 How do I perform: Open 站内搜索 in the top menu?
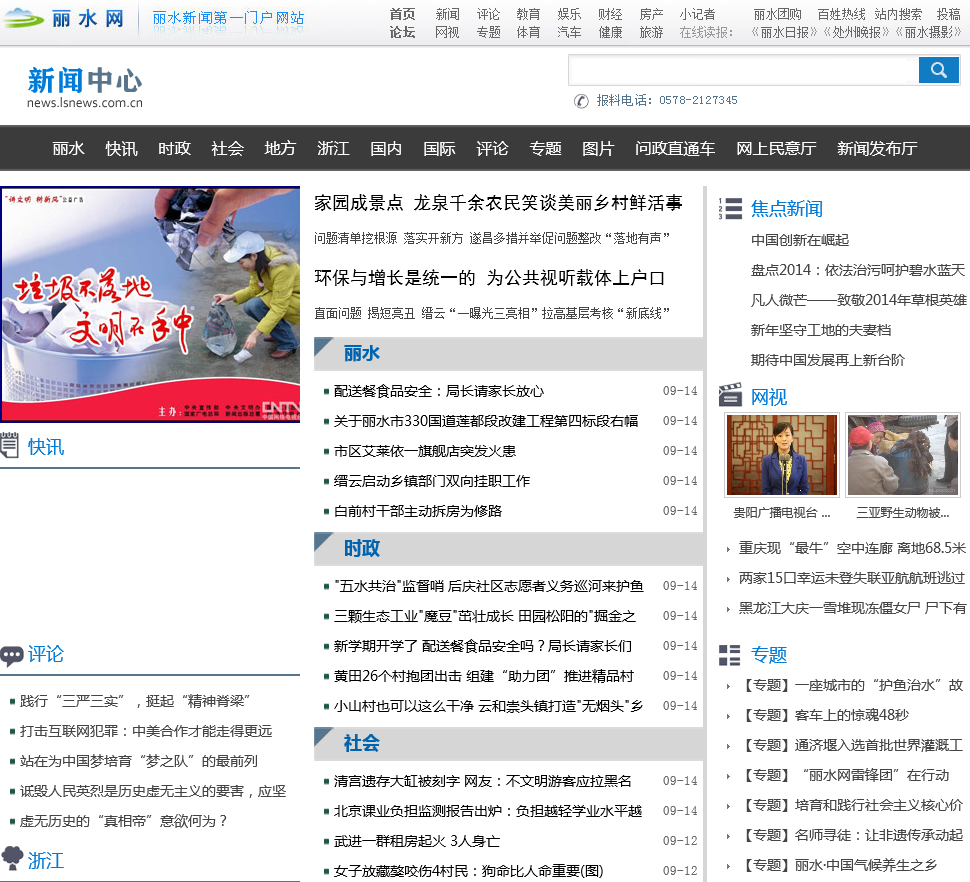[898, 14]
